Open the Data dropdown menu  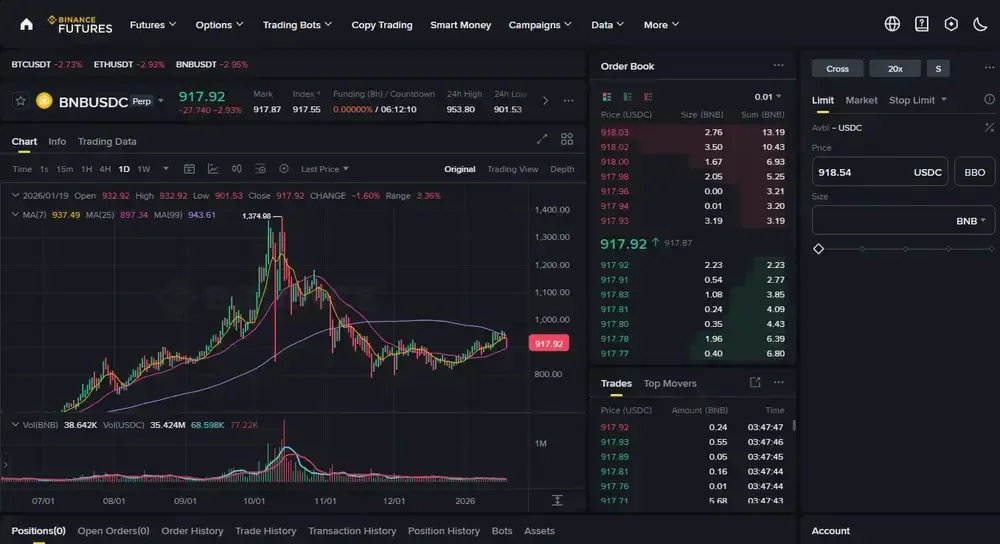coord(607,25)
